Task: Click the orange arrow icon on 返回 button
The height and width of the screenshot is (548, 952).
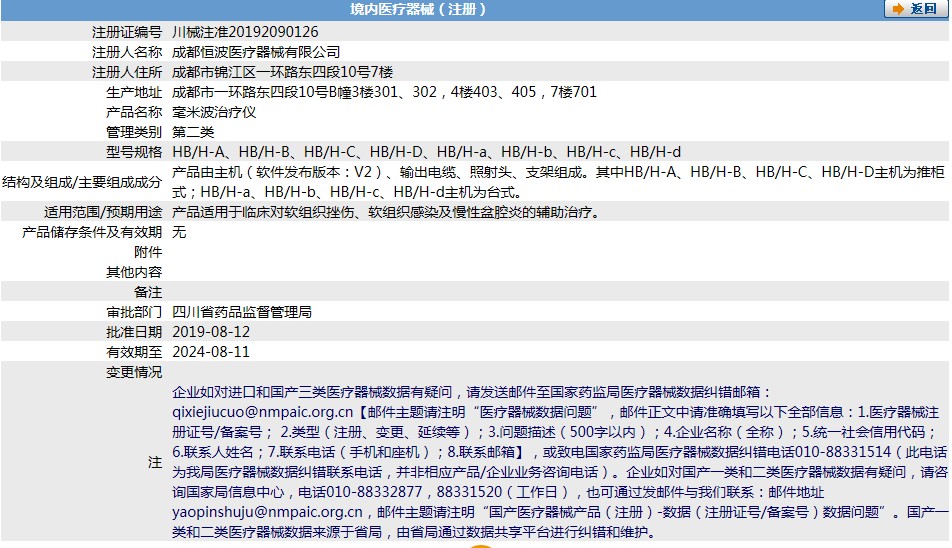Action: 899,9
